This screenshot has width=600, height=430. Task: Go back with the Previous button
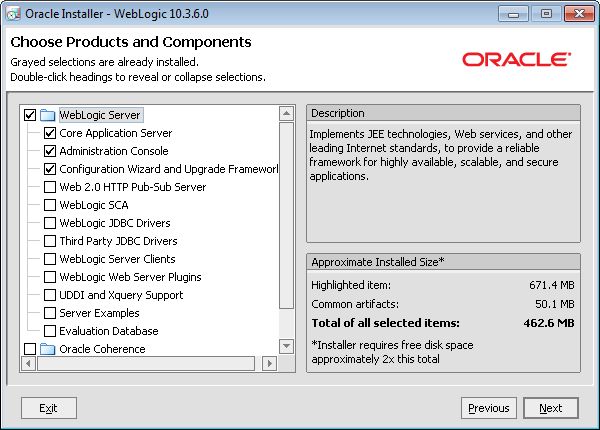489,408
